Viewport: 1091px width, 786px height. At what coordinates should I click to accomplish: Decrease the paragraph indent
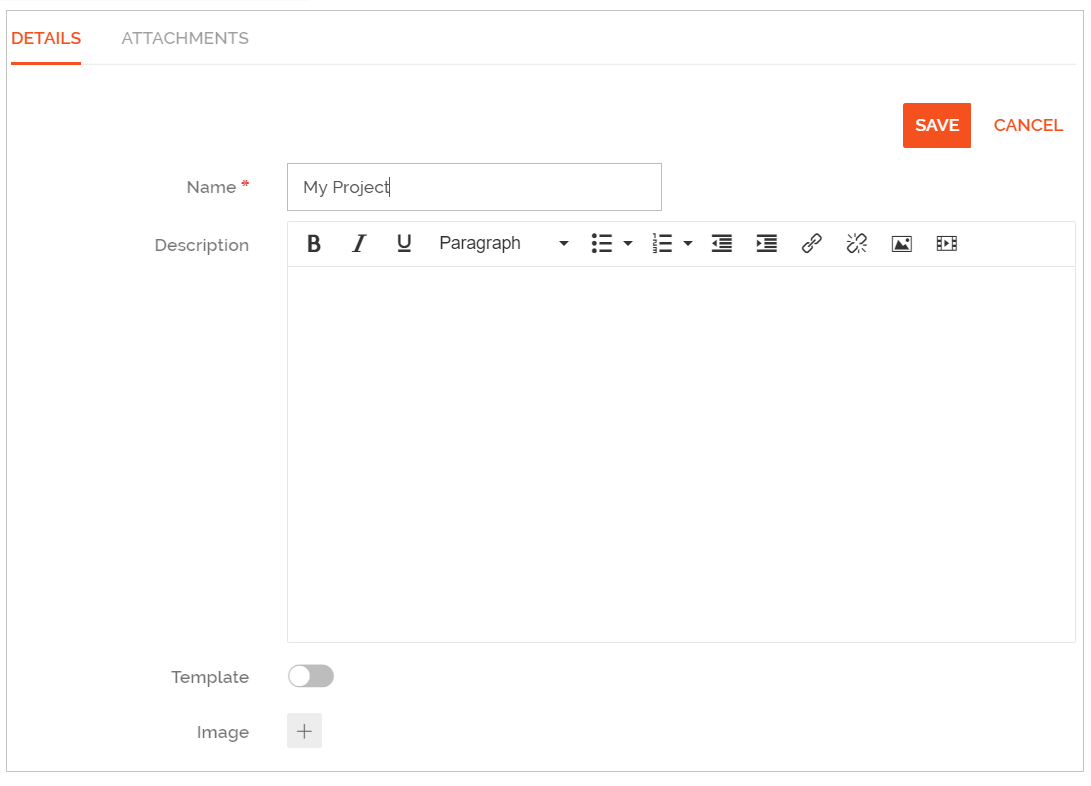pos(721,243)
